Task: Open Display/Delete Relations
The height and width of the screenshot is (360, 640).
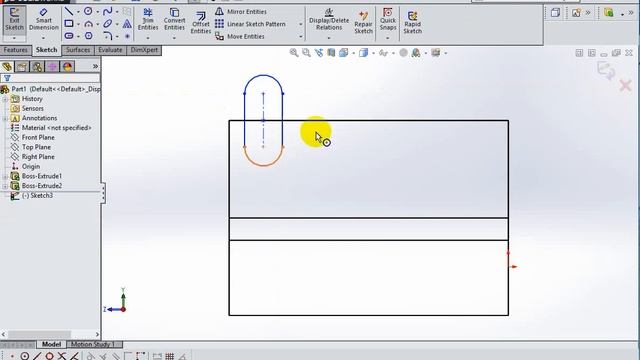Action: click(x=329, y=20)
